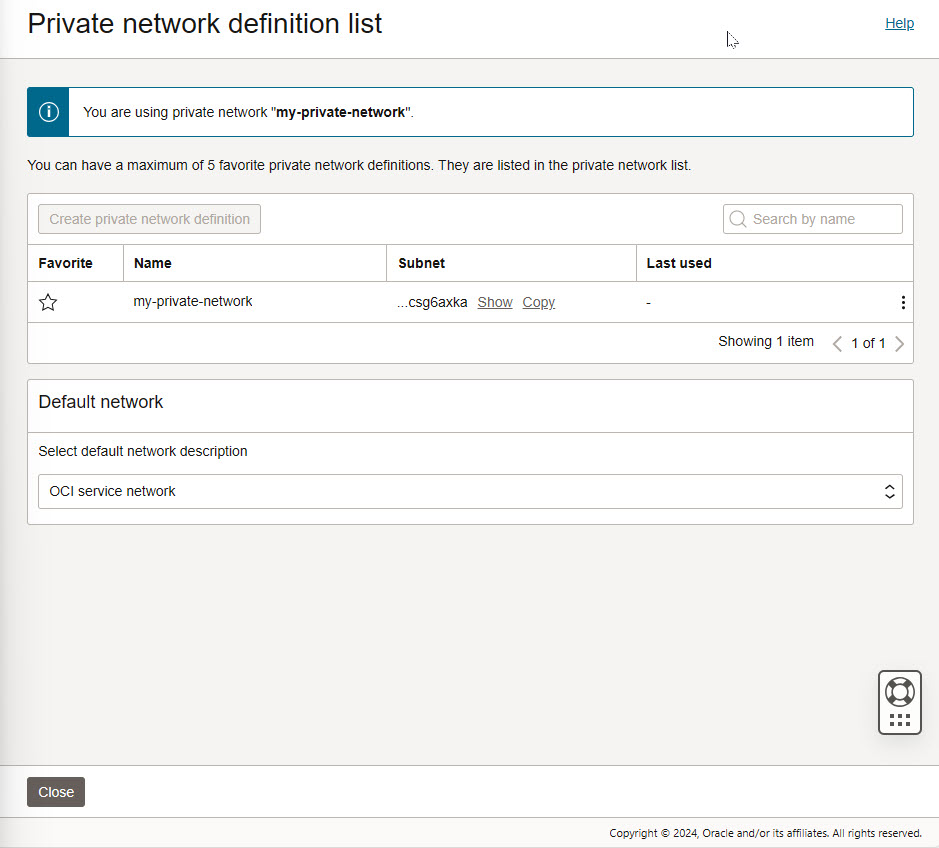Click Select default network description label
Image resolution: width=939 pixels, height=848 pixels.
pos(143,451)
